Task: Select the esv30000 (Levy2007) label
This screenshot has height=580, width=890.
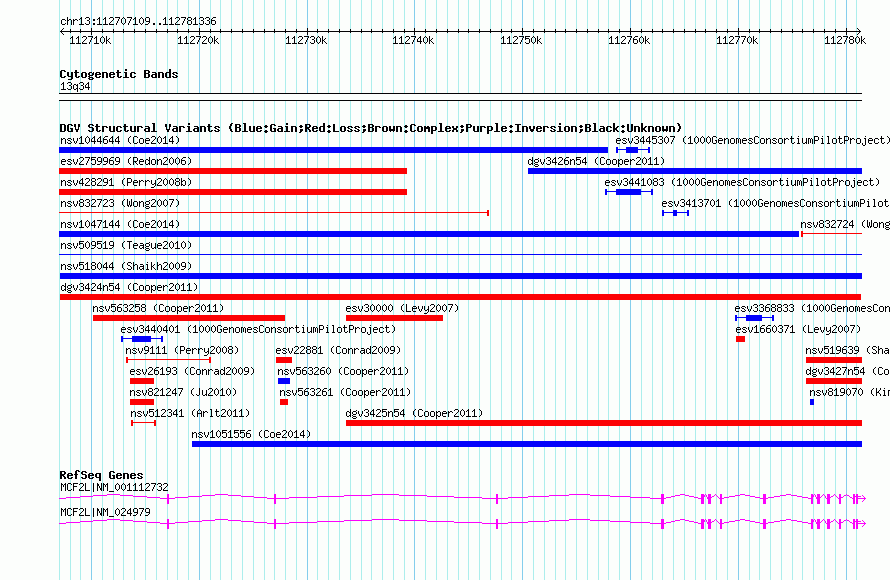Action: pyautogui.click(x=402, y=308)
